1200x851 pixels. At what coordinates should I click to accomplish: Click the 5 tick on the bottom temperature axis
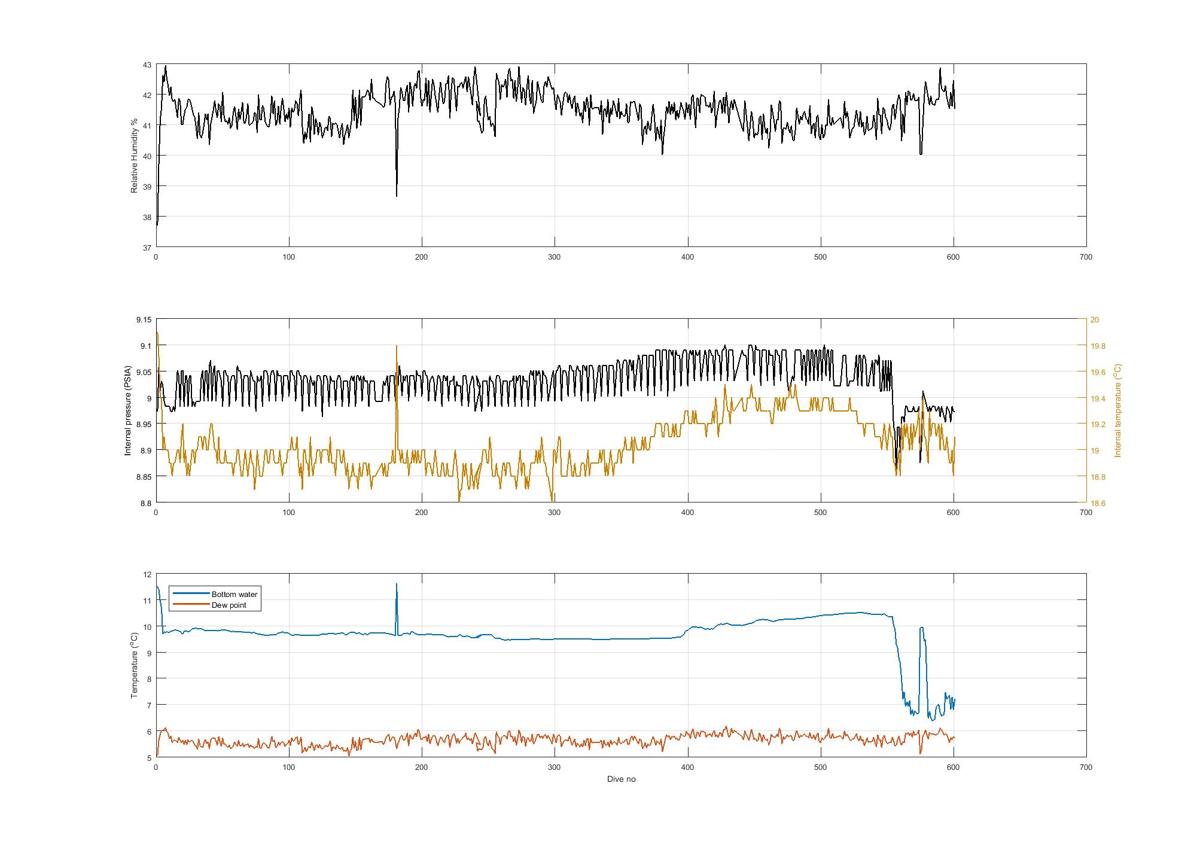point(149,757)
